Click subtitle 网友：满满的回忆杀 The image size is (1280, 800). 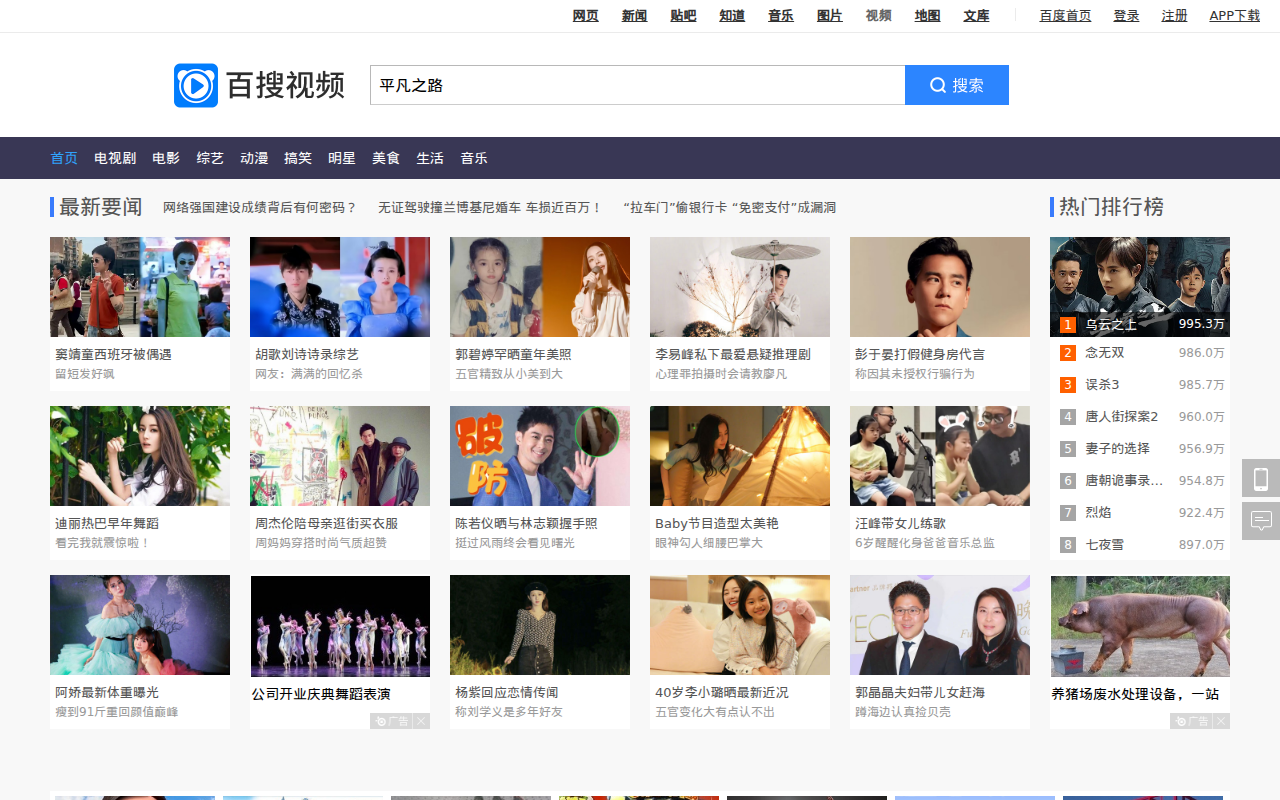[309, 374]
